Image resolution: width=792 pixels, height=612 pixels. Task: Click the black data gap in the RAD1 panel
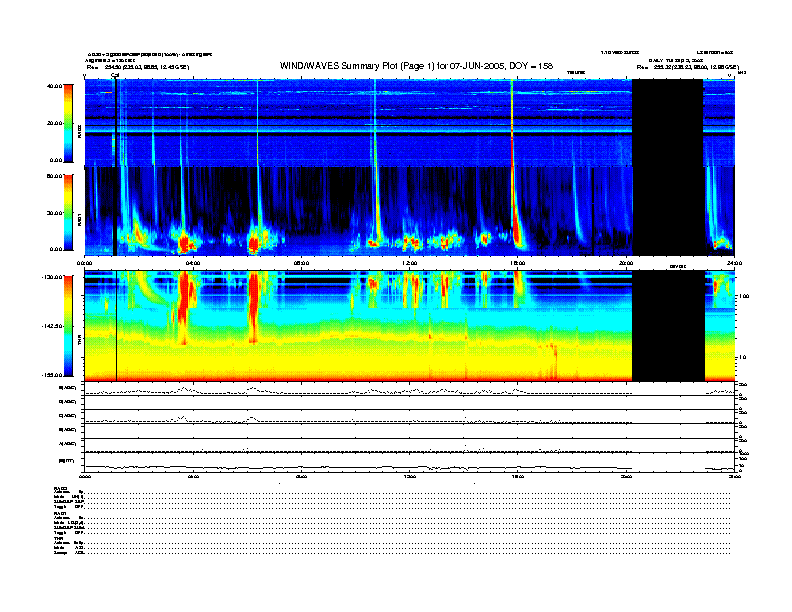667,211
